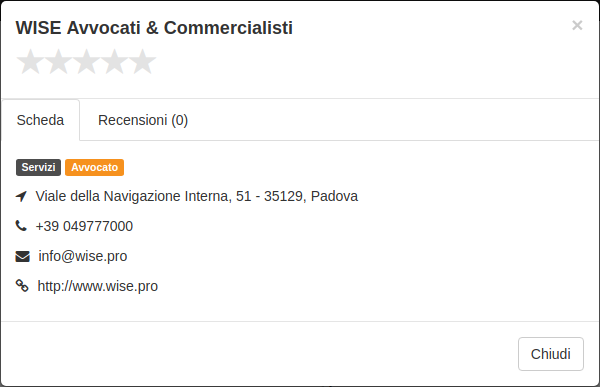The width and height of the screenshot is (600, 387).
Task: Click the phone number +39 049777000
Action: tap(84, 226)
